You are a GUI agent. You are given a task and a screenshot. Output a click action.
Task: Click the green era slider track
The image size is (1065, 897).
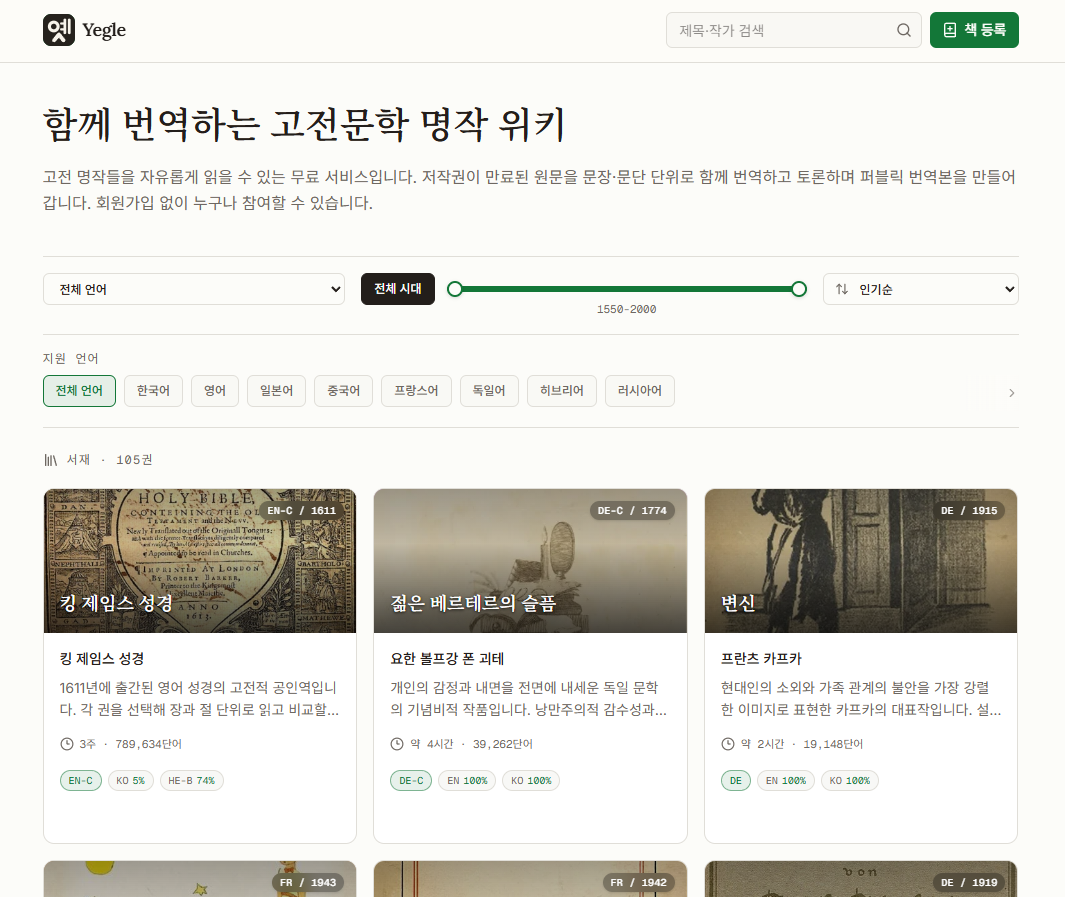[x=627, y=289]
